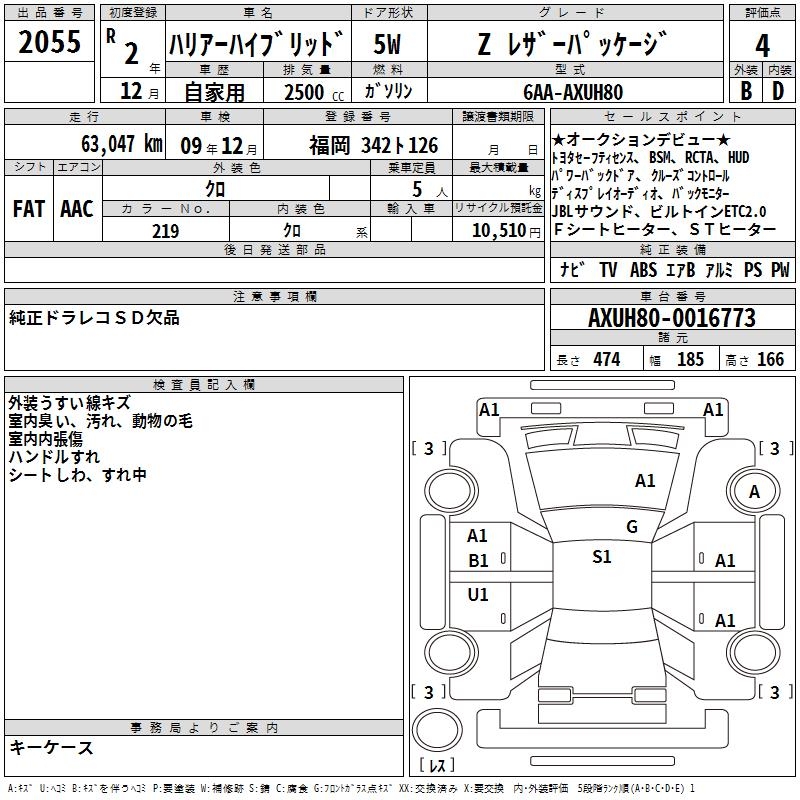Click height value 166

pyautogui.click(x=770, y=360)
